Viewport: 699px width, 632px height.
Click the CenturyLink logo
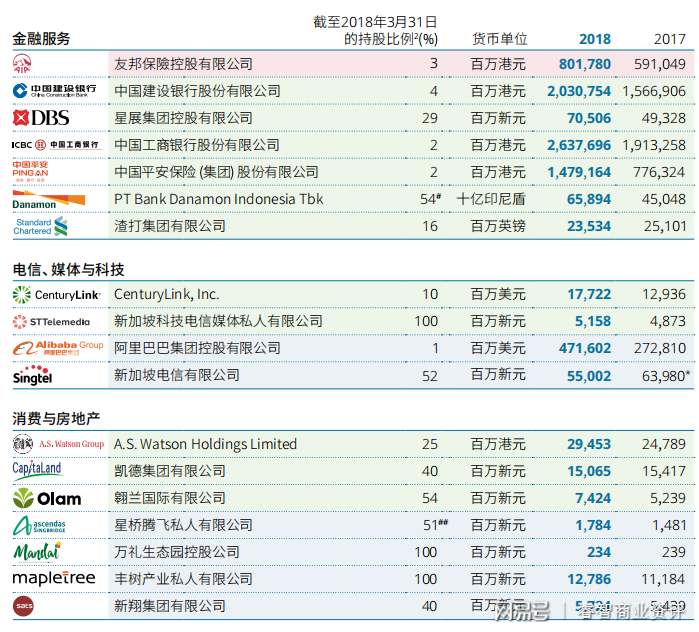point(57,295)
